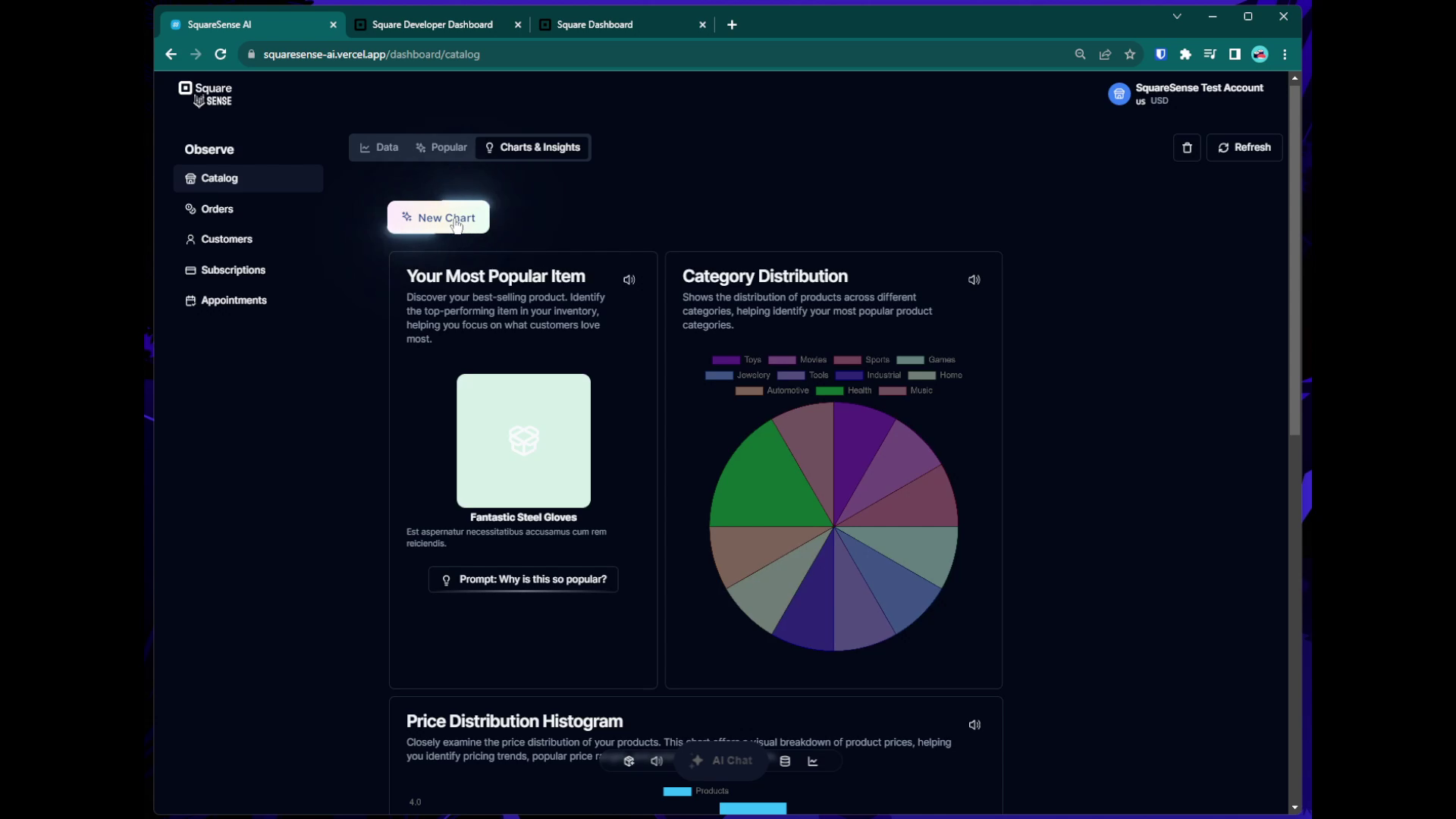Click add-package cube icon in floating toolbar
The image size is (1456, 819).
pos(629,761)
